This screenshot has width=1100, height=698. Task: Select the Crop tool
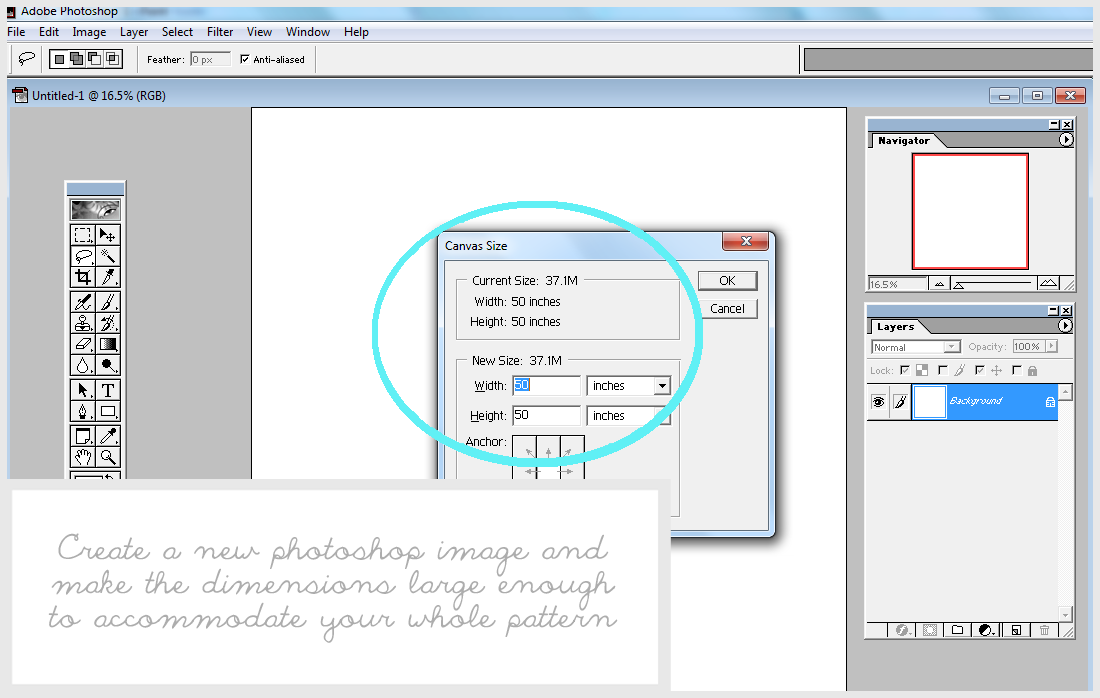(x=84, y=277)
